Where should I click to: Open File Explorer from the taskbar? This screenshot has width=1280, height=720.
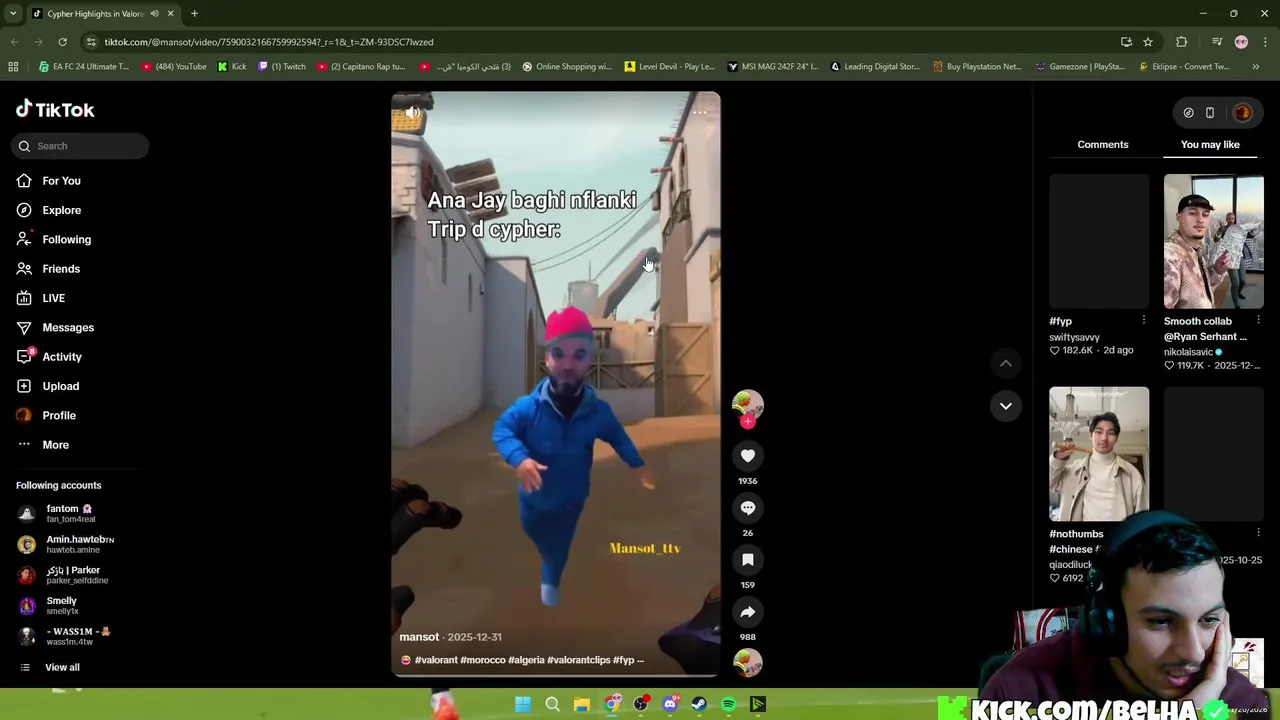[581, 705]
